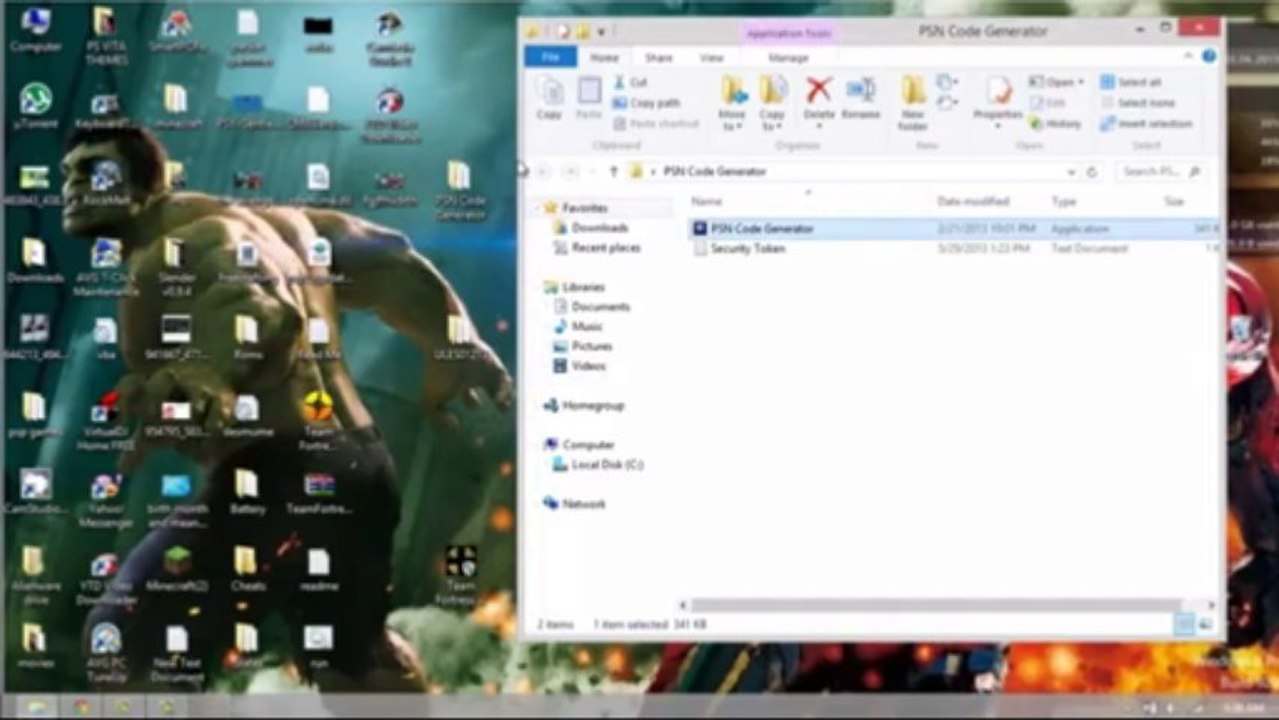Select the PSN Code Generator desktop folder
This screenshot has height=720, width=1279.
(460, 190)
